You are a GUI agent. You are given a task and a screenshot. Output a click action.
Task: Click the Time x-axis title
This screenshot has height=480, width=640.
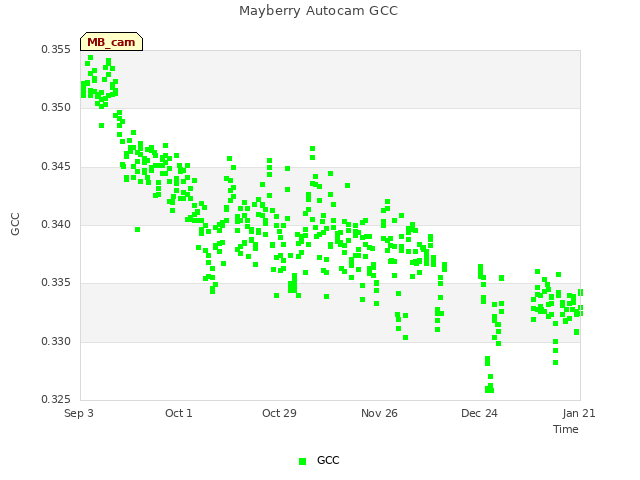point(566,429)
